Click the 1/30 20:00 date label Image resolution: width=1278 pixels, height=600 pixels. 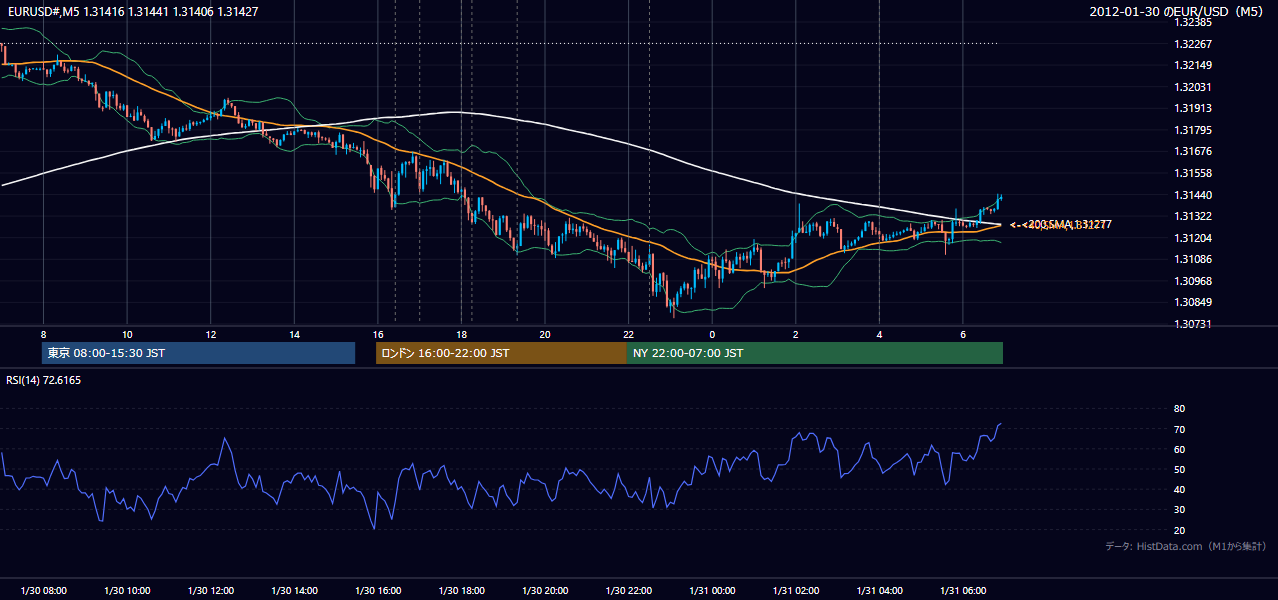tap(545, 591)
